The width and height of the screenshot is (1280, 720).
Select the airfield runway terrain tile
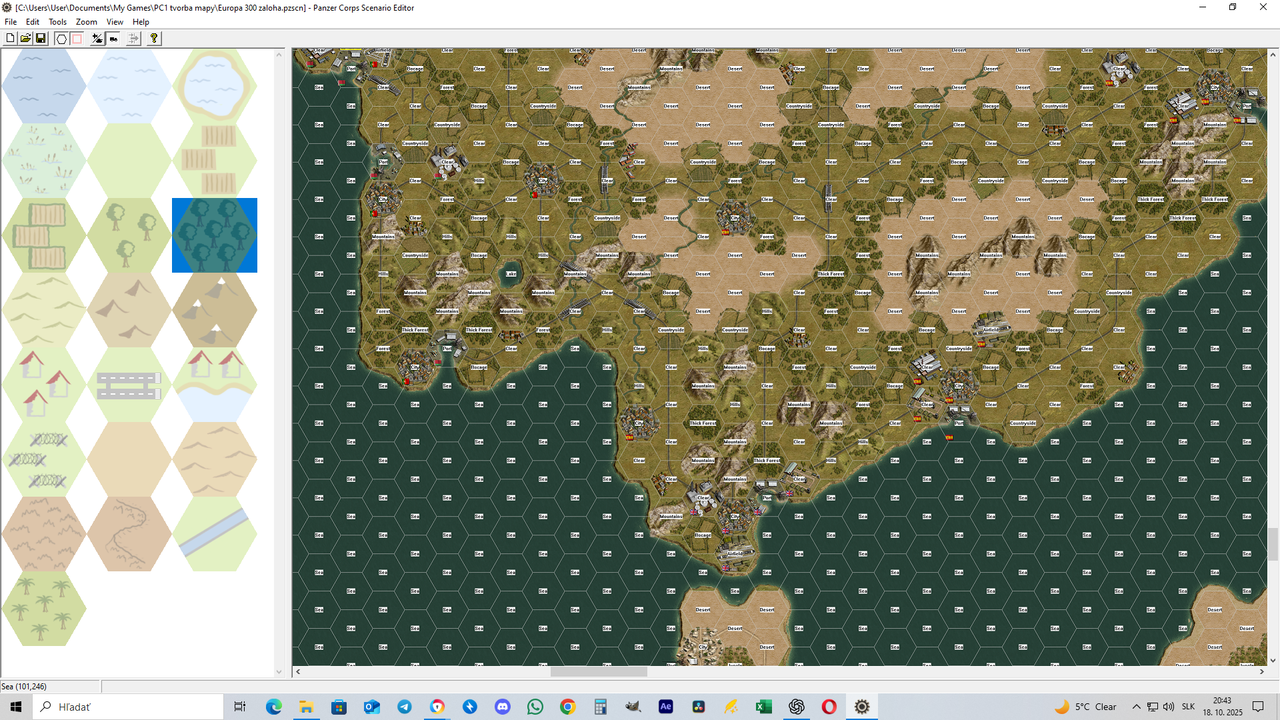(129, 385)
